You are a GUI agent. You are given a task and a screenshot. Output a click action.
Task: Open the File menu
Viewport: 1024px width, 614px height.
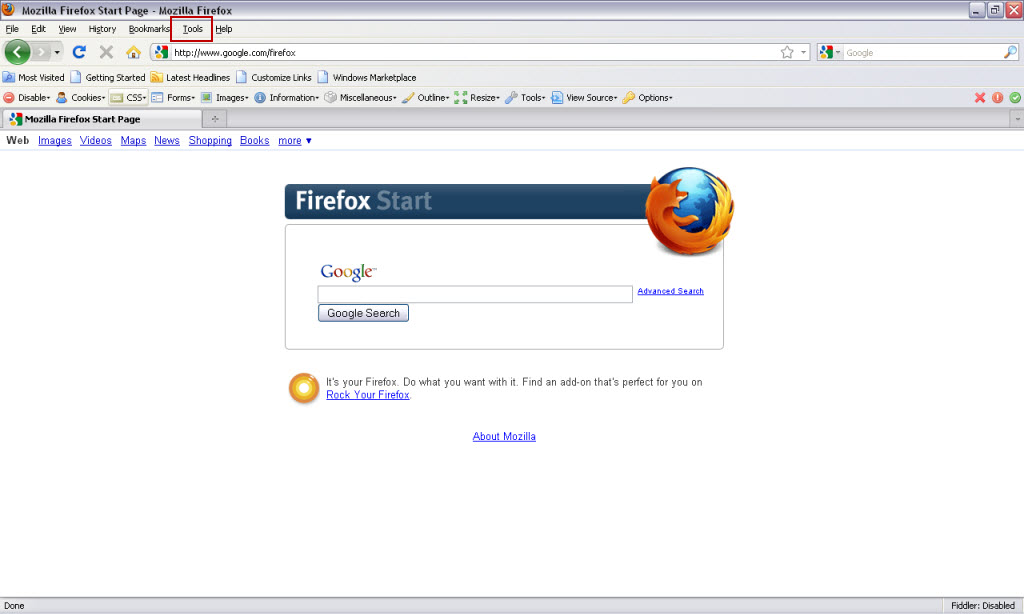pos(12,29)
